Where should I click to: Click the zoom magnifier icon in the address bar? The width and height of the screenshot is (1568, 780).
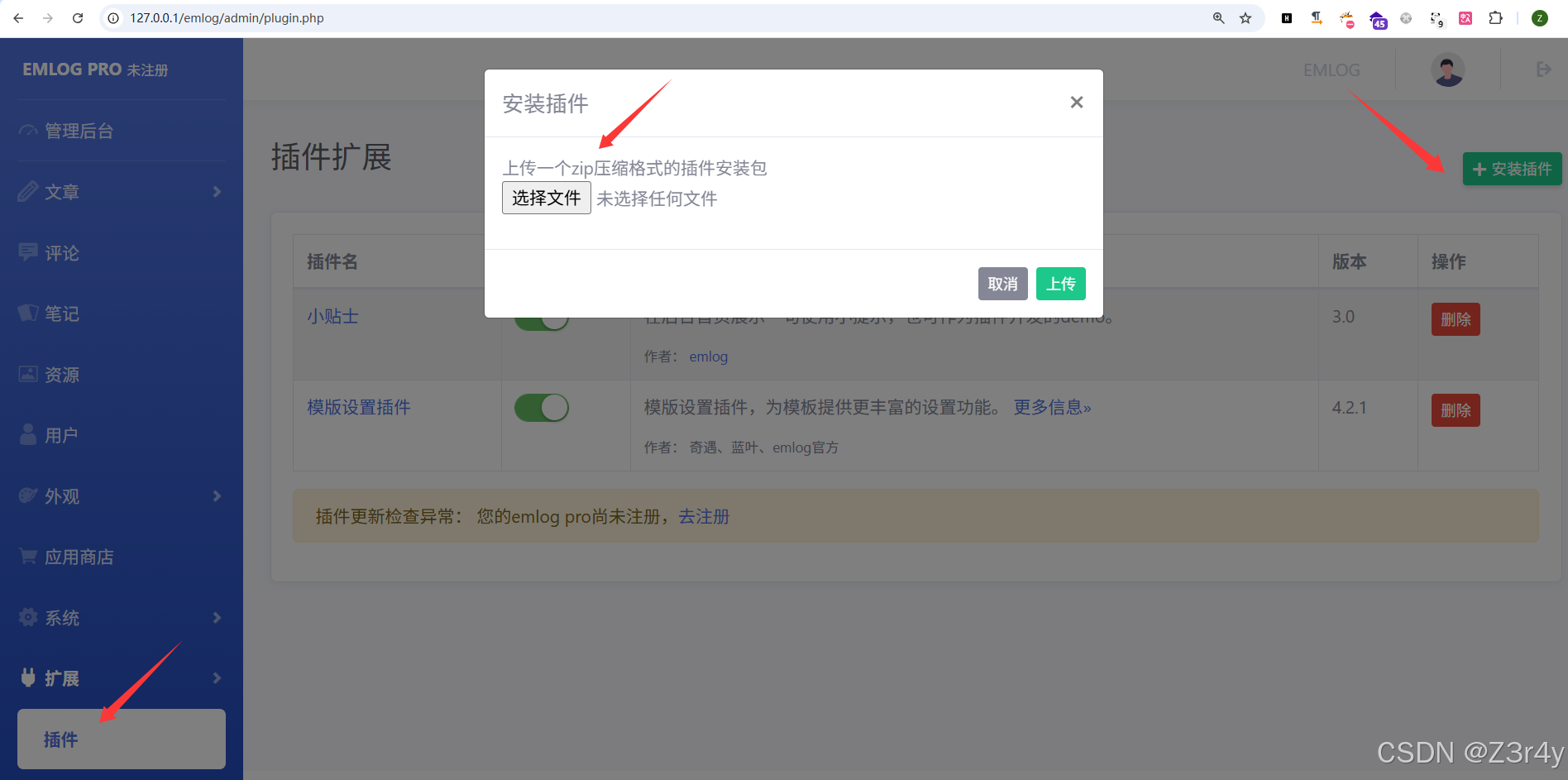(1218, 18)
